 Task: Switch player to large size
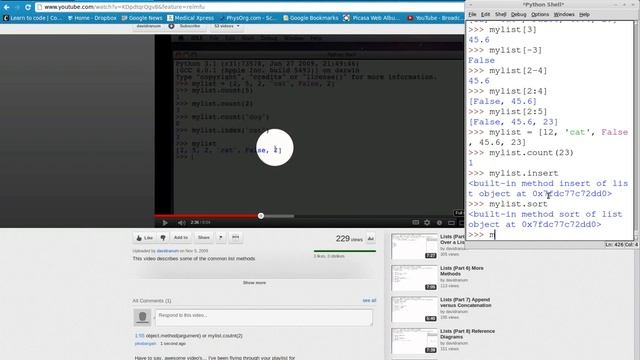(451, 222)
